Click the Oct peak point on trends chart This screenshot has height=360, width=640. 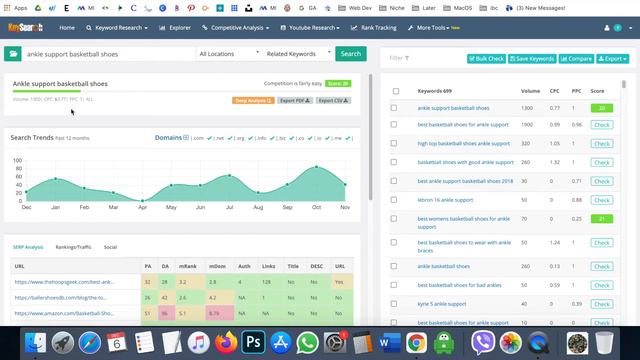coord(316,167)
